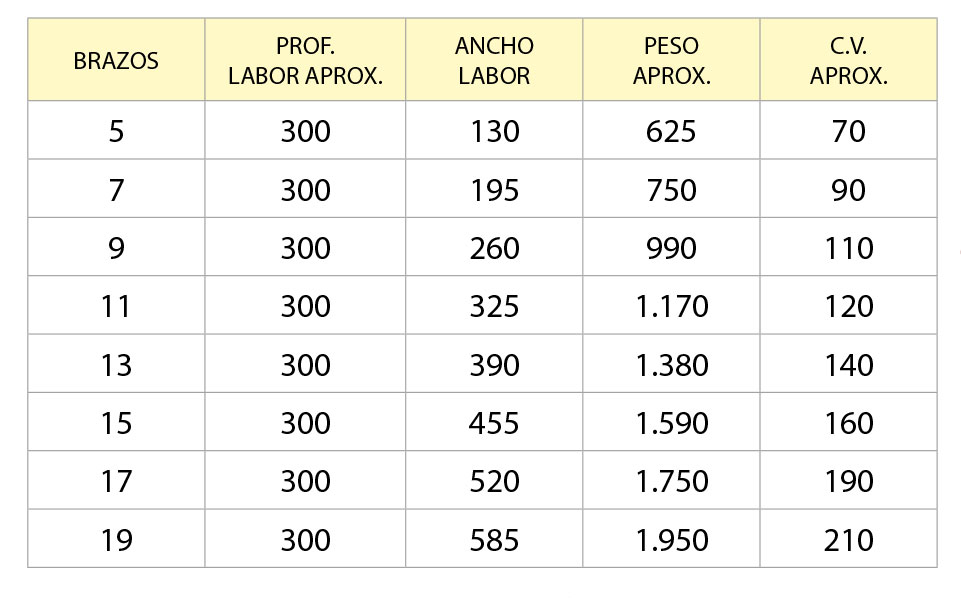
Task: Click the ancho labor value 390
Action: (x=495, y=365)
